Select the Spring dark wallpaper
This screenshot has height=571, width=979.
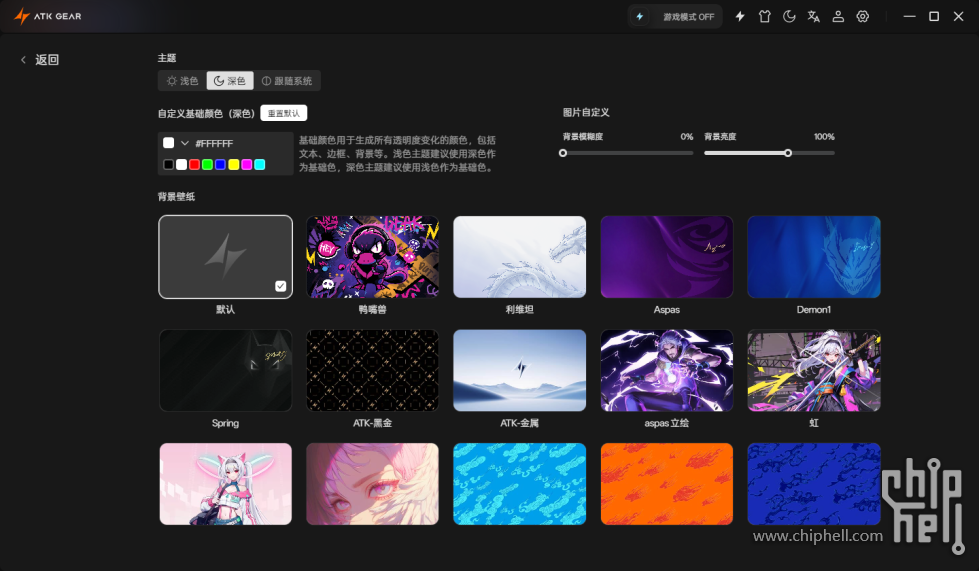coord(225,371)
